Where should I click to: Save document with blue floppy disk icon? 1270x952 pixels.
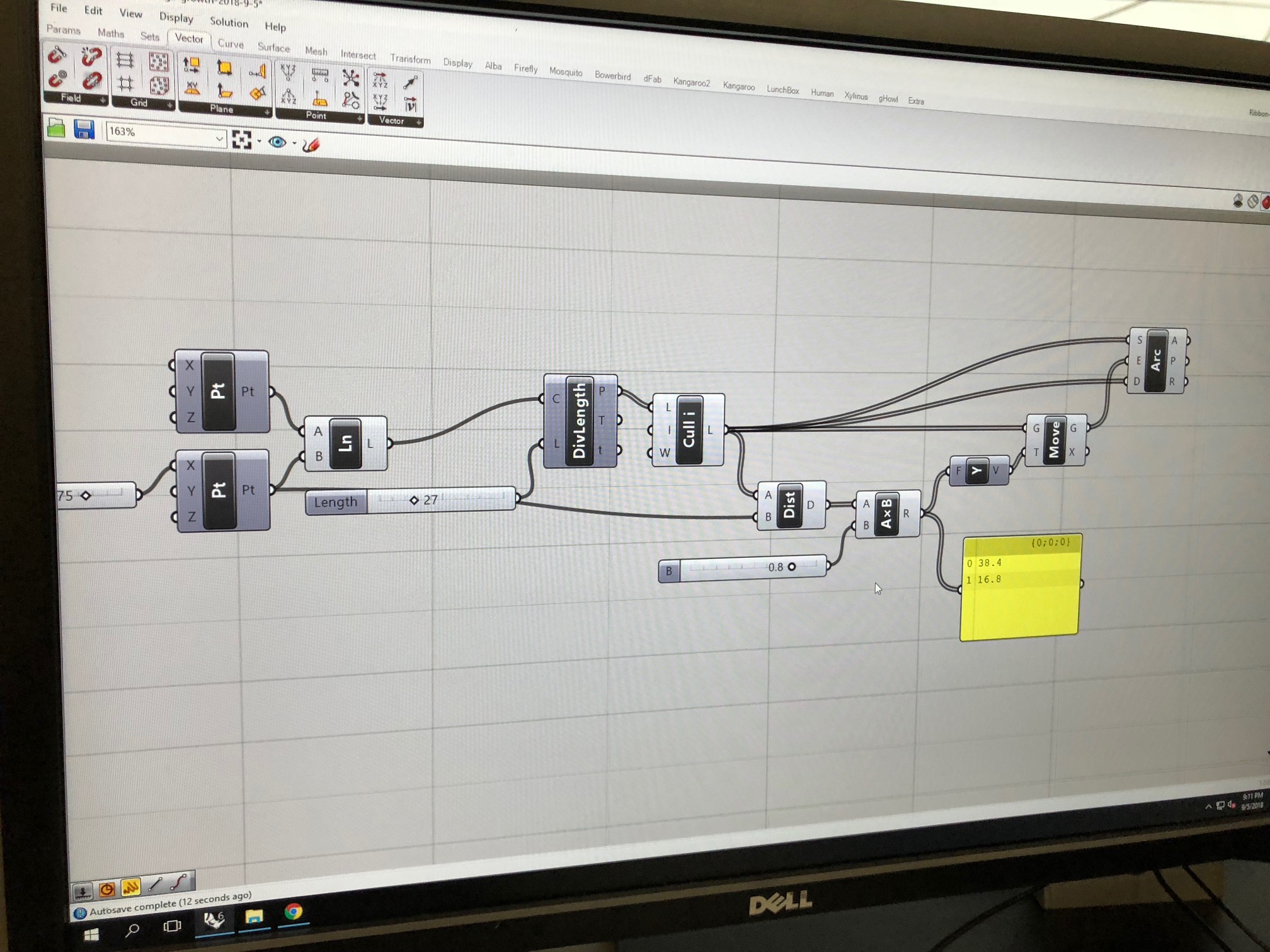[84, 130]
